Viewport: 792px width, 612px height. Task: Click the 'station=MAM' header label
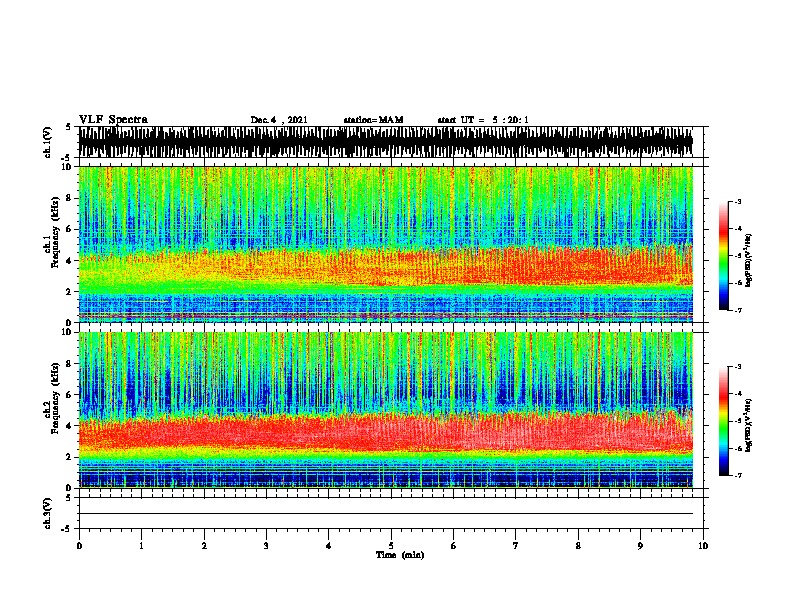(x=373, y=120)
